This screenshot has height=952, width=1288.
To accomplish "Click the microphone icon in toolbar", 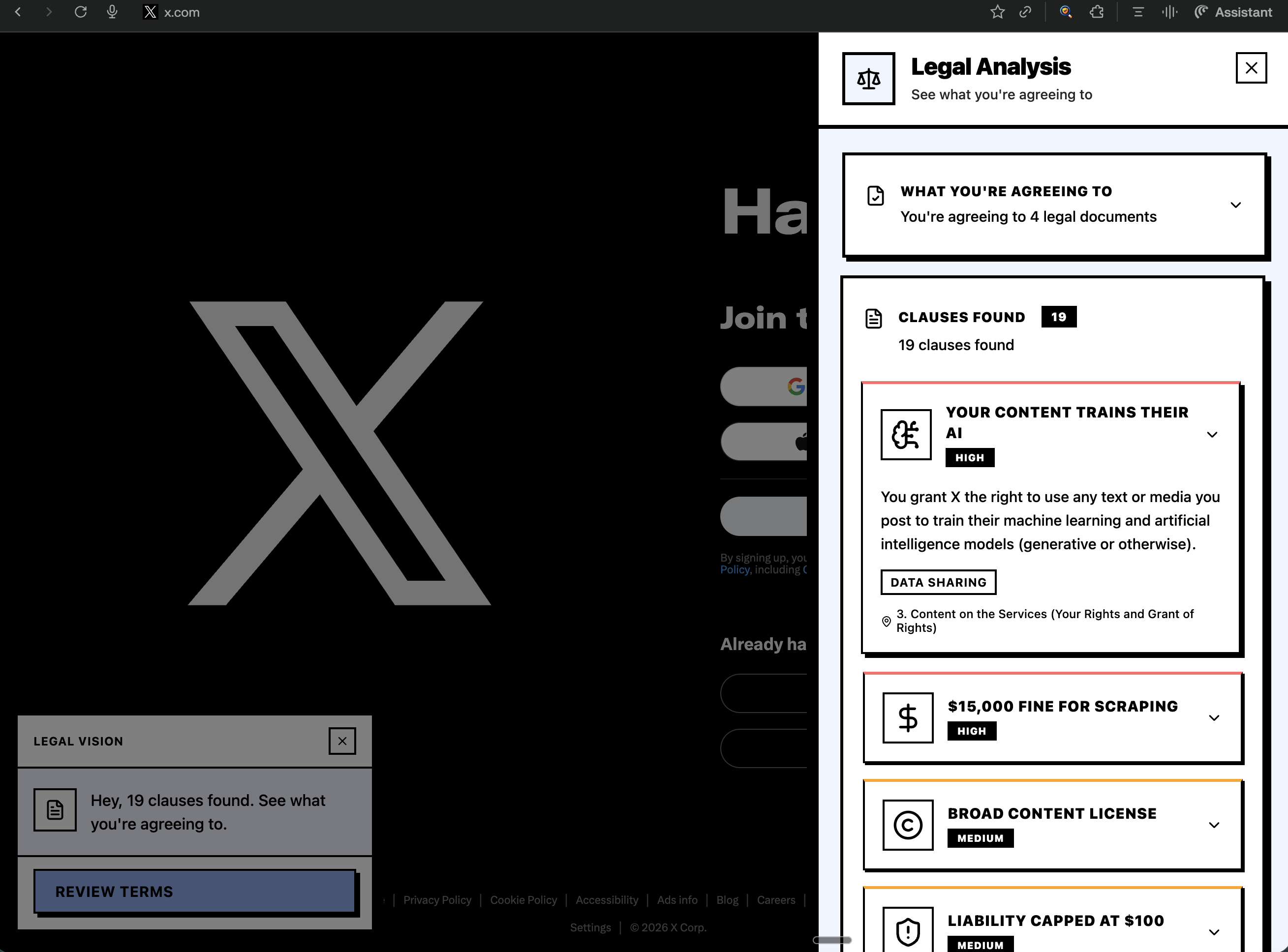I will pos(113,12).
